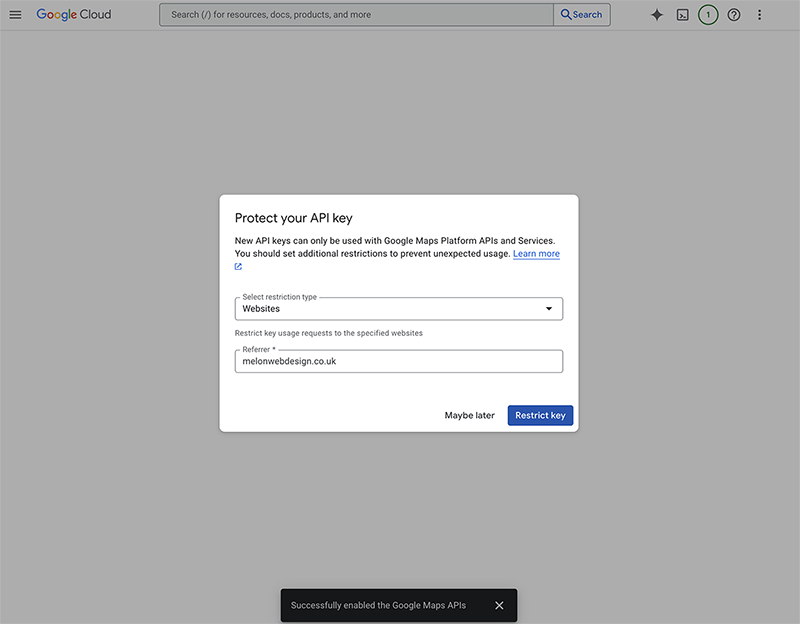This screenshot has width=800, height=624.
Task: Activate the Cloud Shell terminal icon
Action: pos(682,15)
